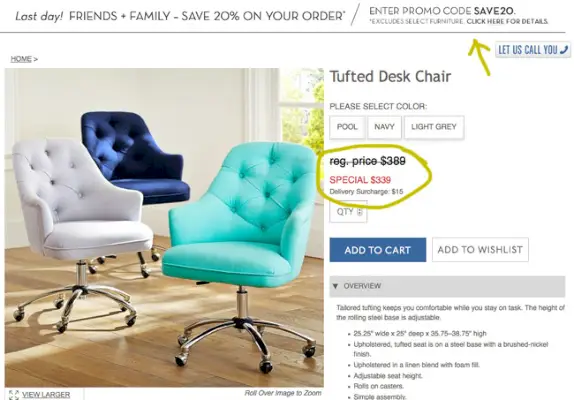Open the QTY quantity stepper
Image resolution: width=574 pixels, height=400 pixels.
[359, 212]
